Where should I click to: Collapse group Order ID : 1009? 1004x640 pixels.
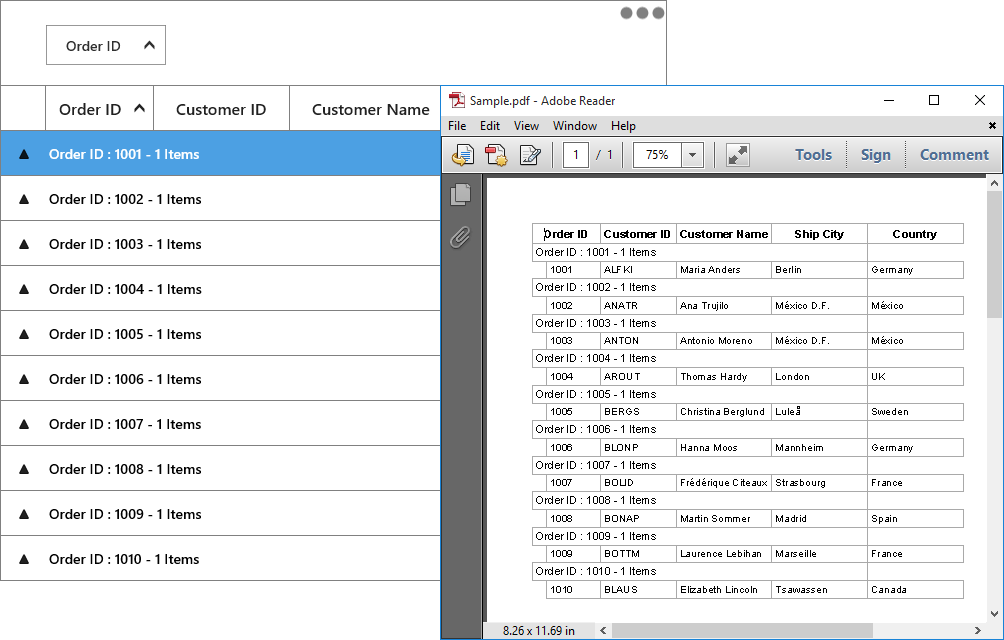click(24, 514)
